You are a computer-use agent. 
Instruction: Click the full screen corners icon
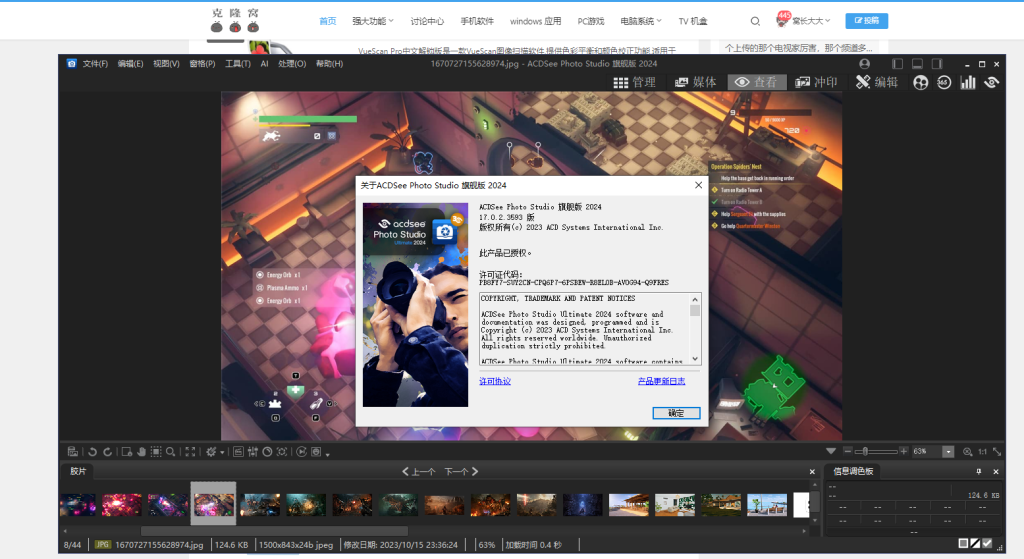click(190, 452)
